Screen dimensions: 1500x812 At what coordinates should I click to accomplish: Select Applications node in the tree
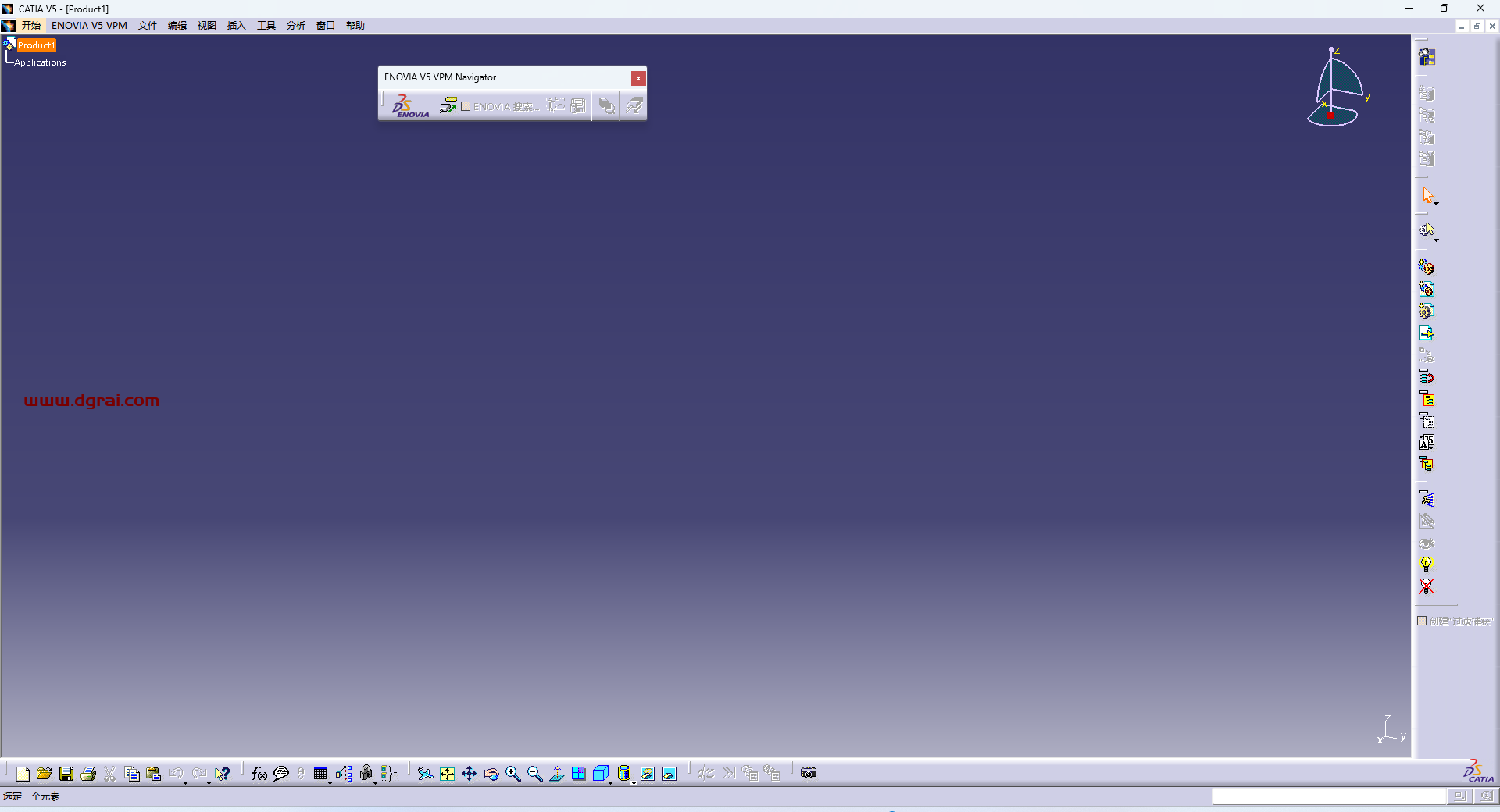pos(40,62)
